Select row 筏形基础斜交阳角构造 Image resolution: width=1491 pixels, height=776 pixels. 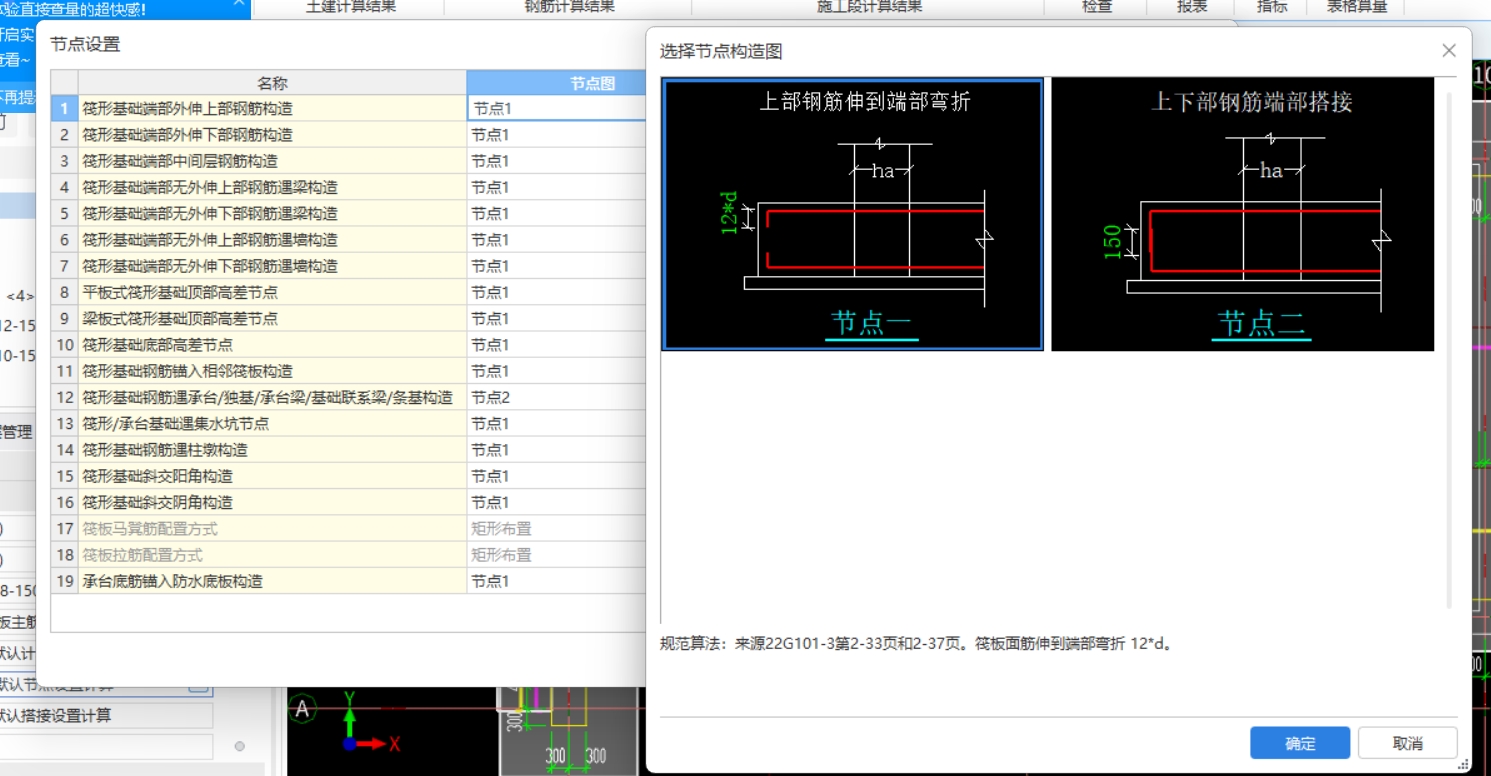(272, 476)
